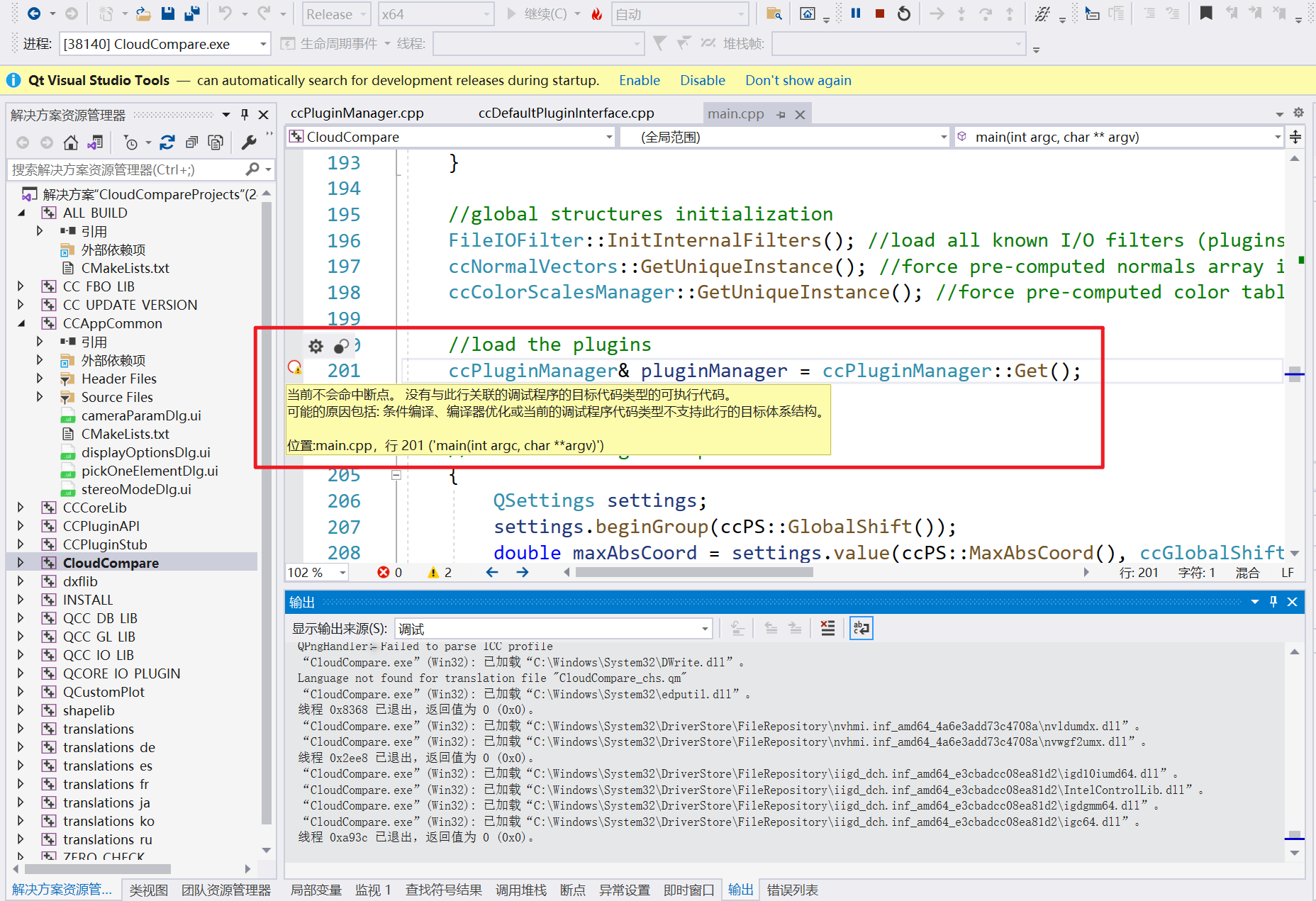Navigate to next issue with right arrow
Screen dimensions: 1316x901
pos(523,572)
